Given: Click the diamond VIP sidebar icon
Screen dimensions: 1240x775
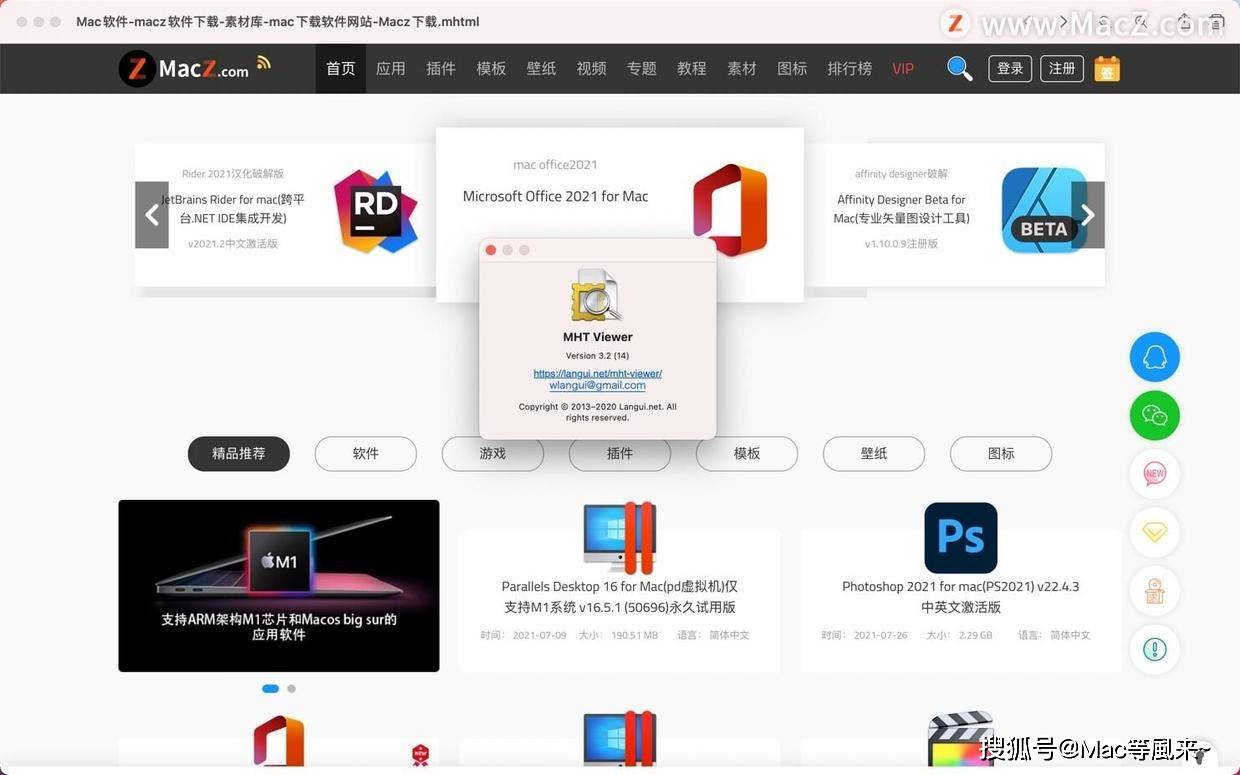Looking at the screenshot, I should tap(1155, 533).
